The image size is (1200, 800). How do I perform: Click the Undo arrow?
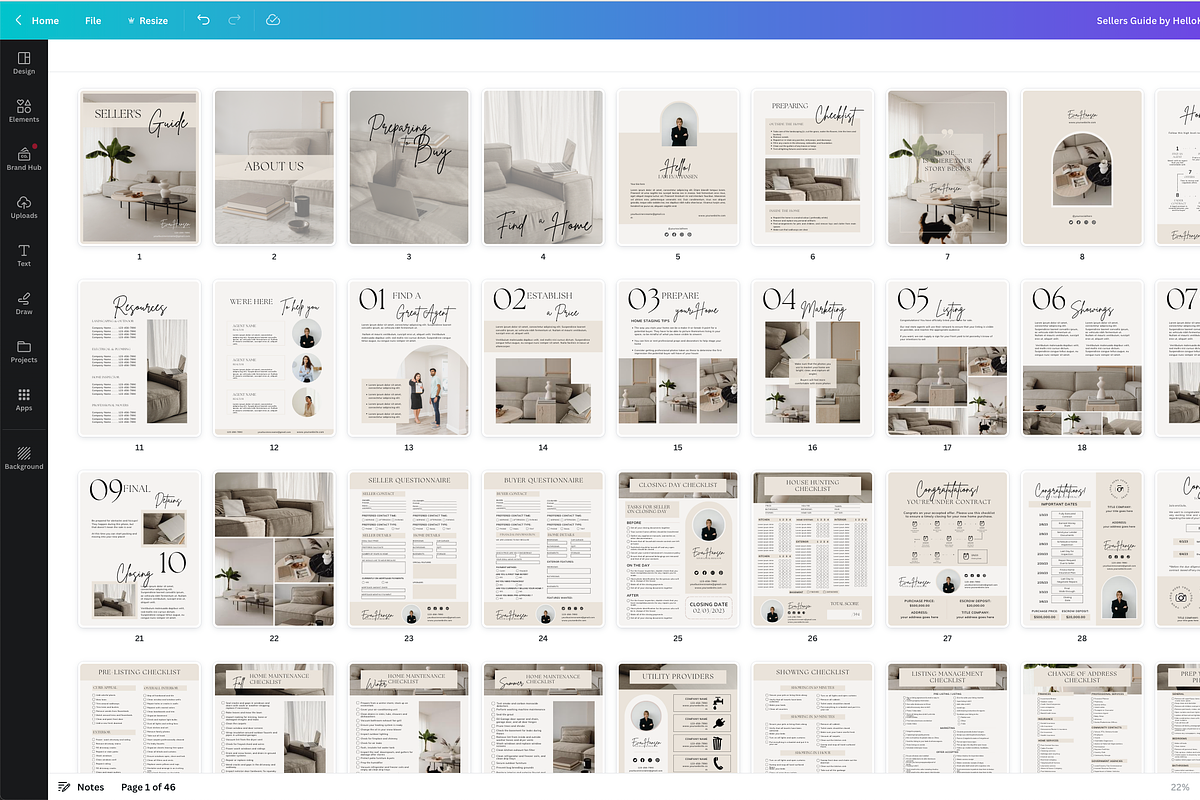[x=204, y=20]
